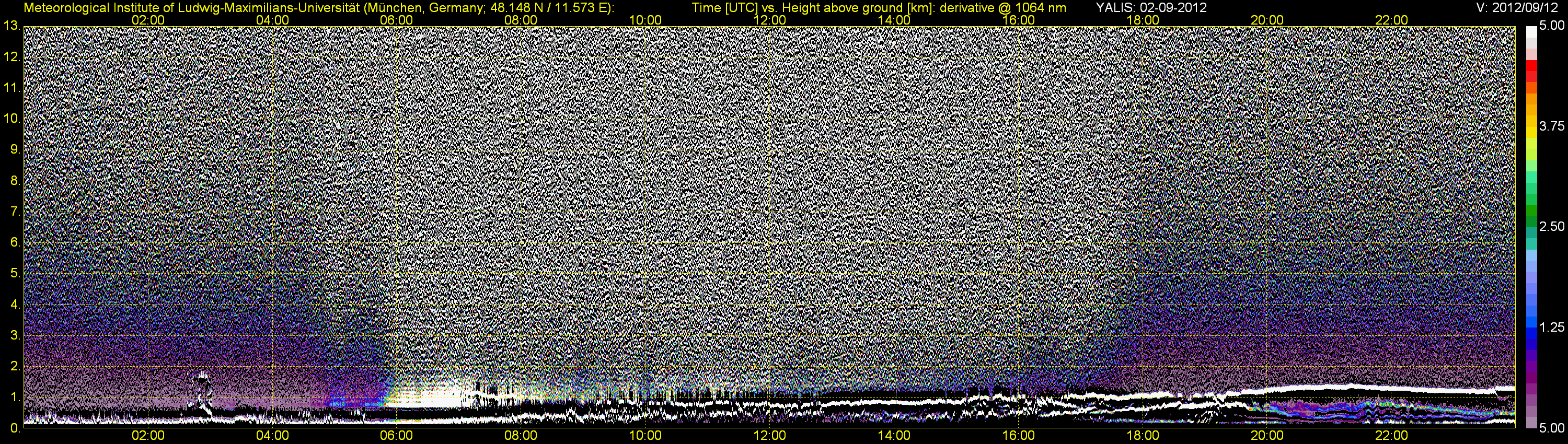Click the 1.25 colorbar value
1568x444 pixels.
pyautogui.click(x=1552, y=327)
